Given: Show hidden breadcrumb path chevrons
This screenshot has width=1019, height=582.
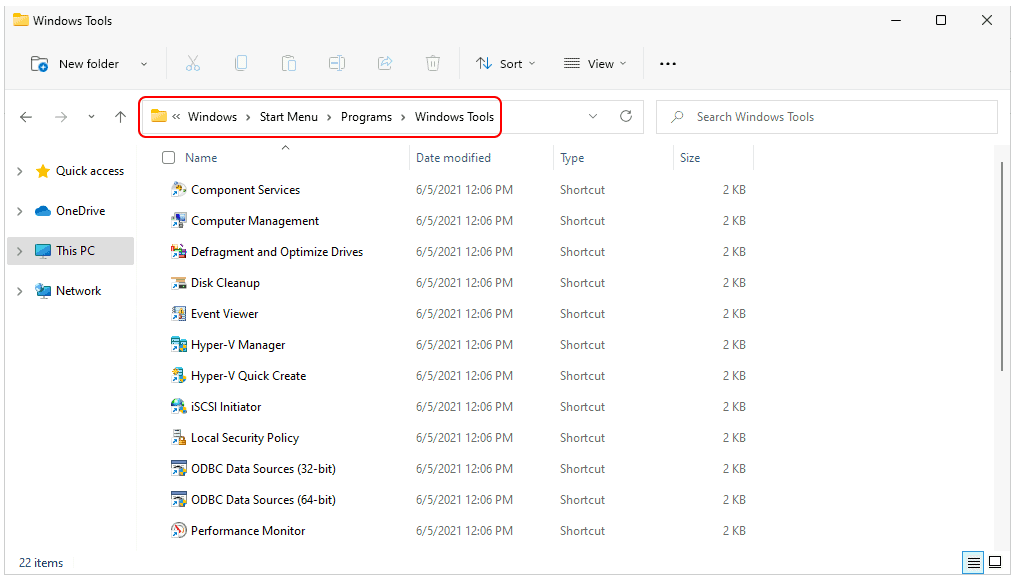Looking at the screenshot, I should [x=176, y=117].
